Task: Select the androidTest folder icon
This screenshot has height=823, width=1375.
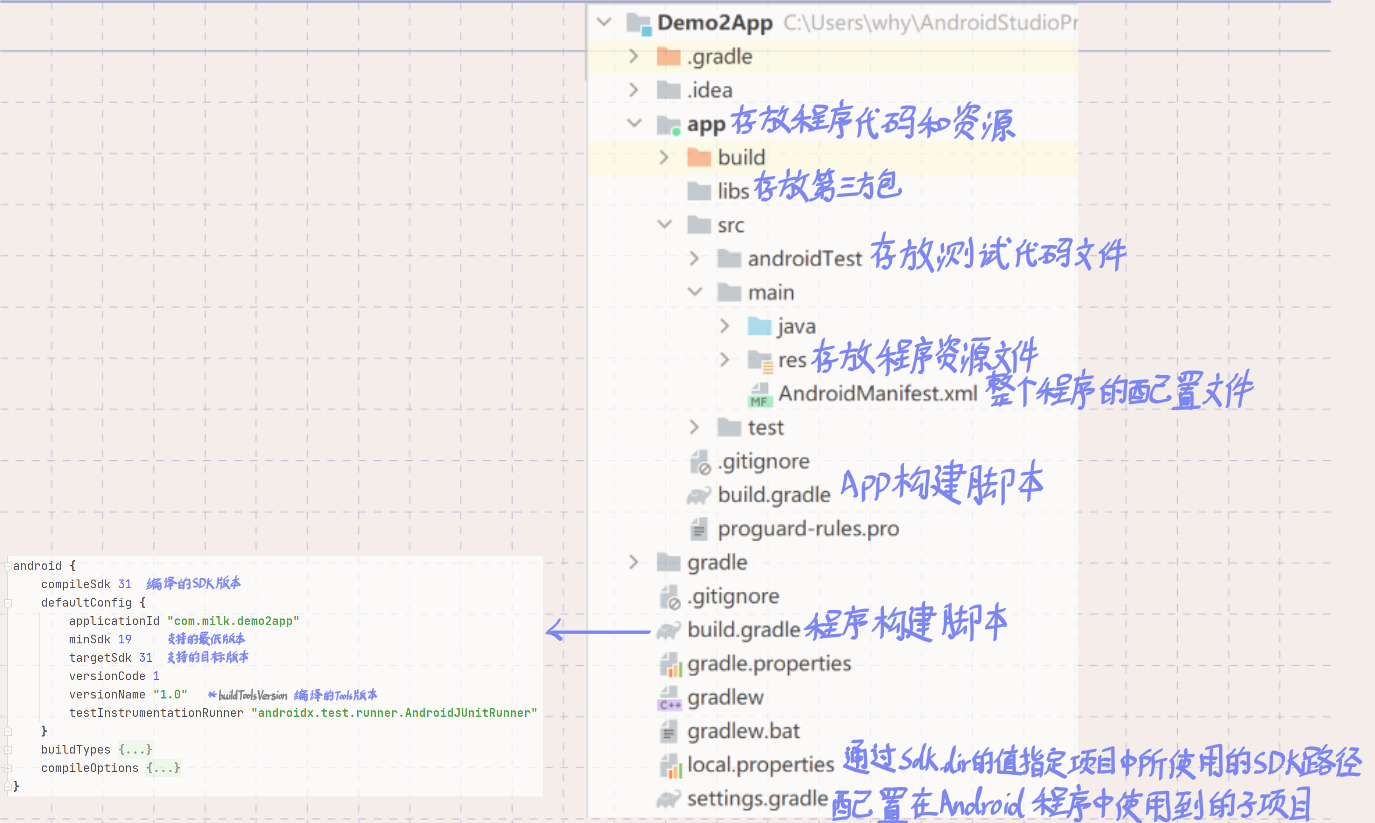Action: [x=729, y=259]
